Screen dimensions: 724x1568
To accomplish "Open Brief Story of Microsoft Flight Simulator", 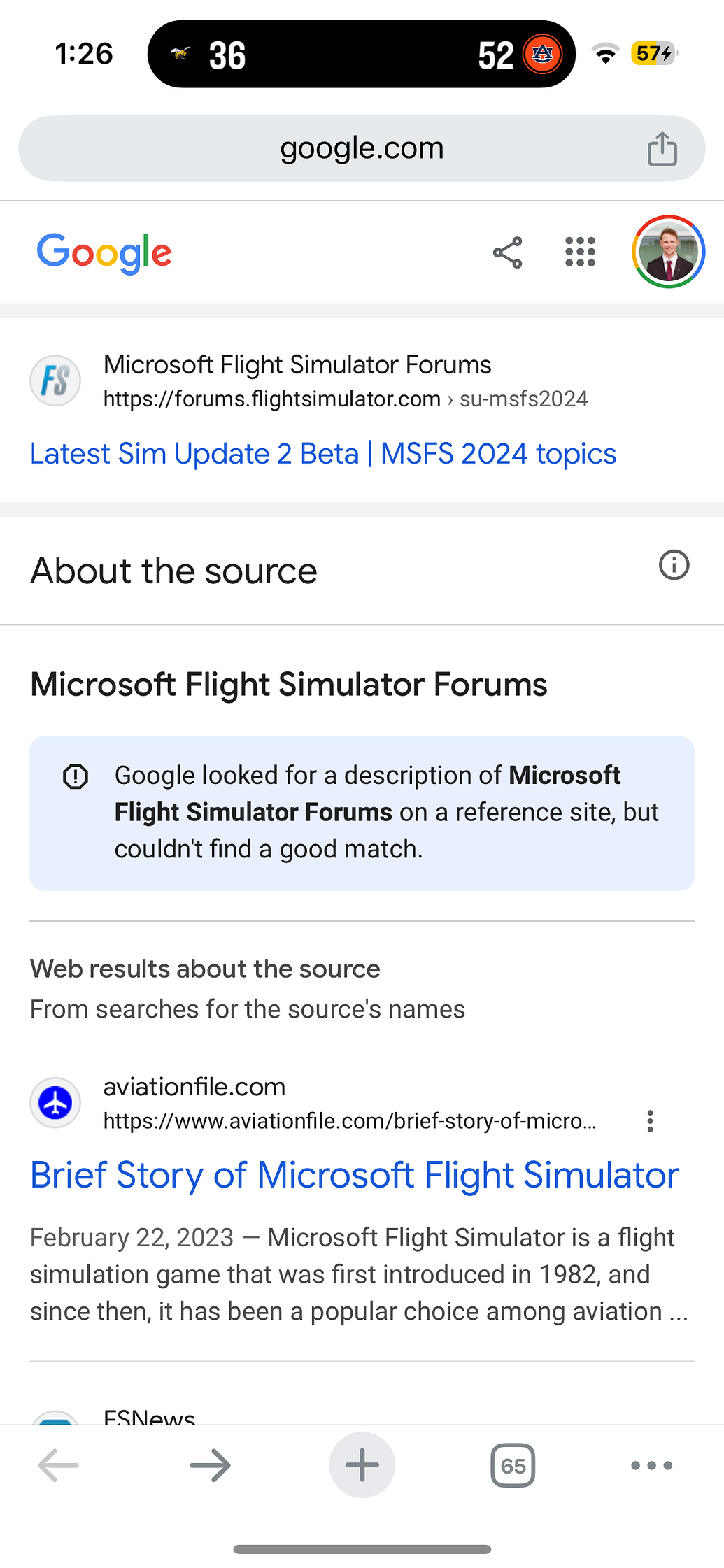I will coord(355,1176).
